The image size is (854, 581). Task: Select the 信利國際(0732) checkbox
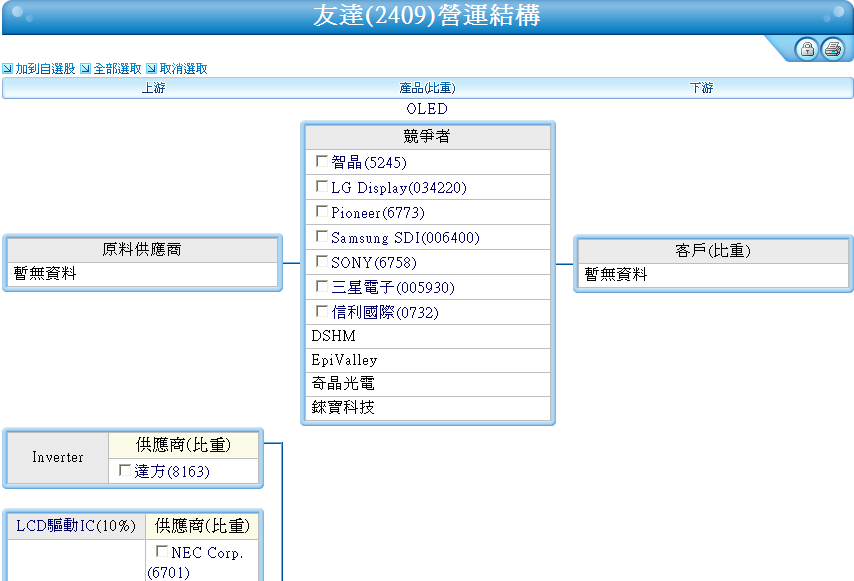[322, 311]
